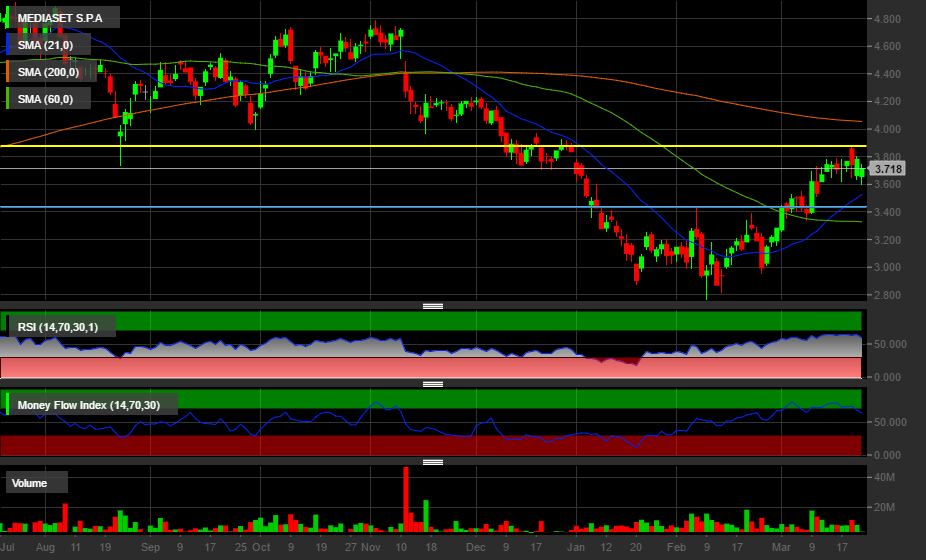
Task: Click the 4.000 price axis label
Action: point(888,129)
